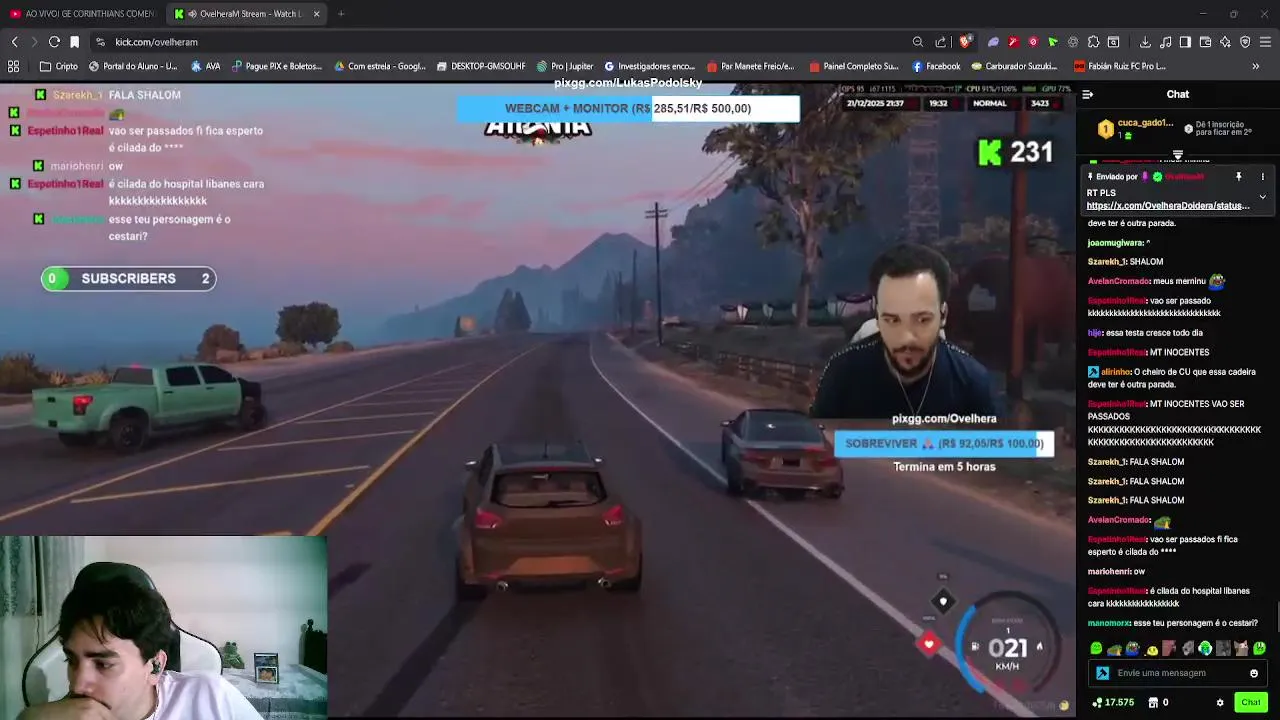Open Pague PIX e Boletos bookmark
The image size is (1280, 720).
point(277,66)
